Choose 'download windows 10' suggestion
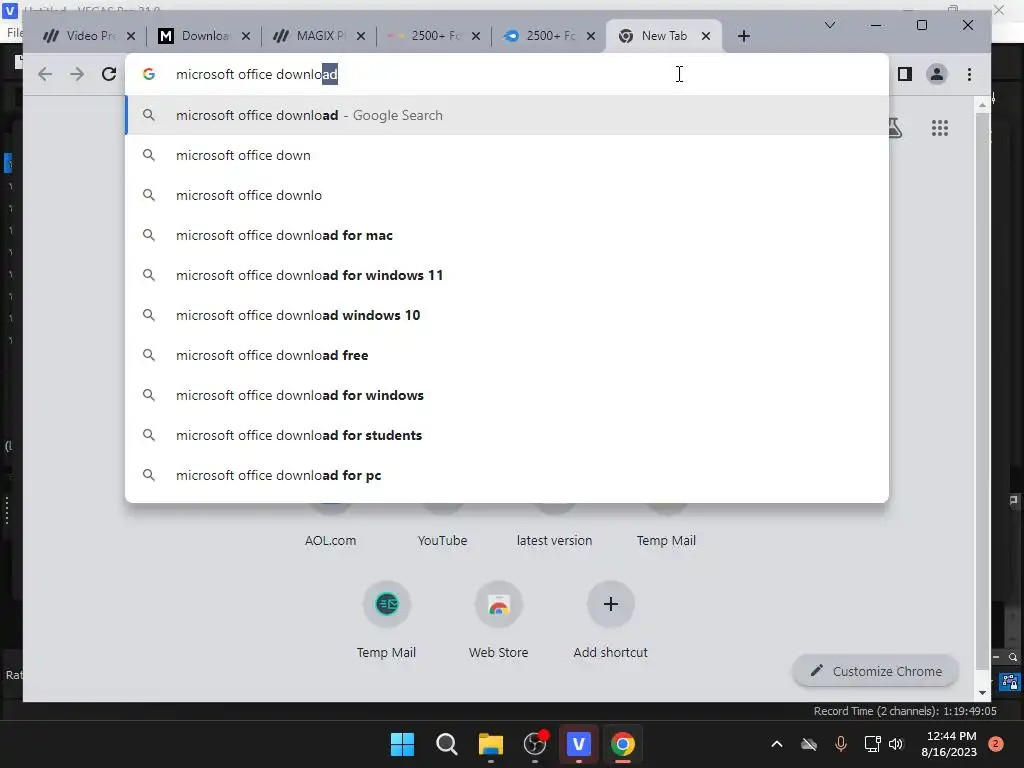This screenshot has width=1024, height=768. [507, 315]
